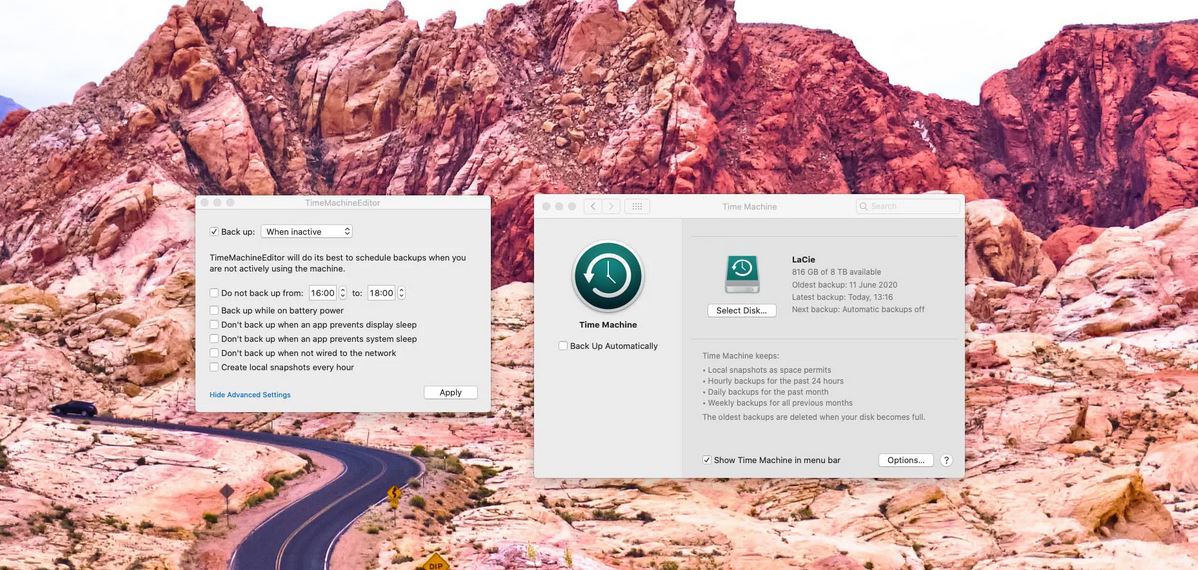This screenshot has width=1198, height=570.
Task: Click the LaCie disk name
Action: (804, 260)
